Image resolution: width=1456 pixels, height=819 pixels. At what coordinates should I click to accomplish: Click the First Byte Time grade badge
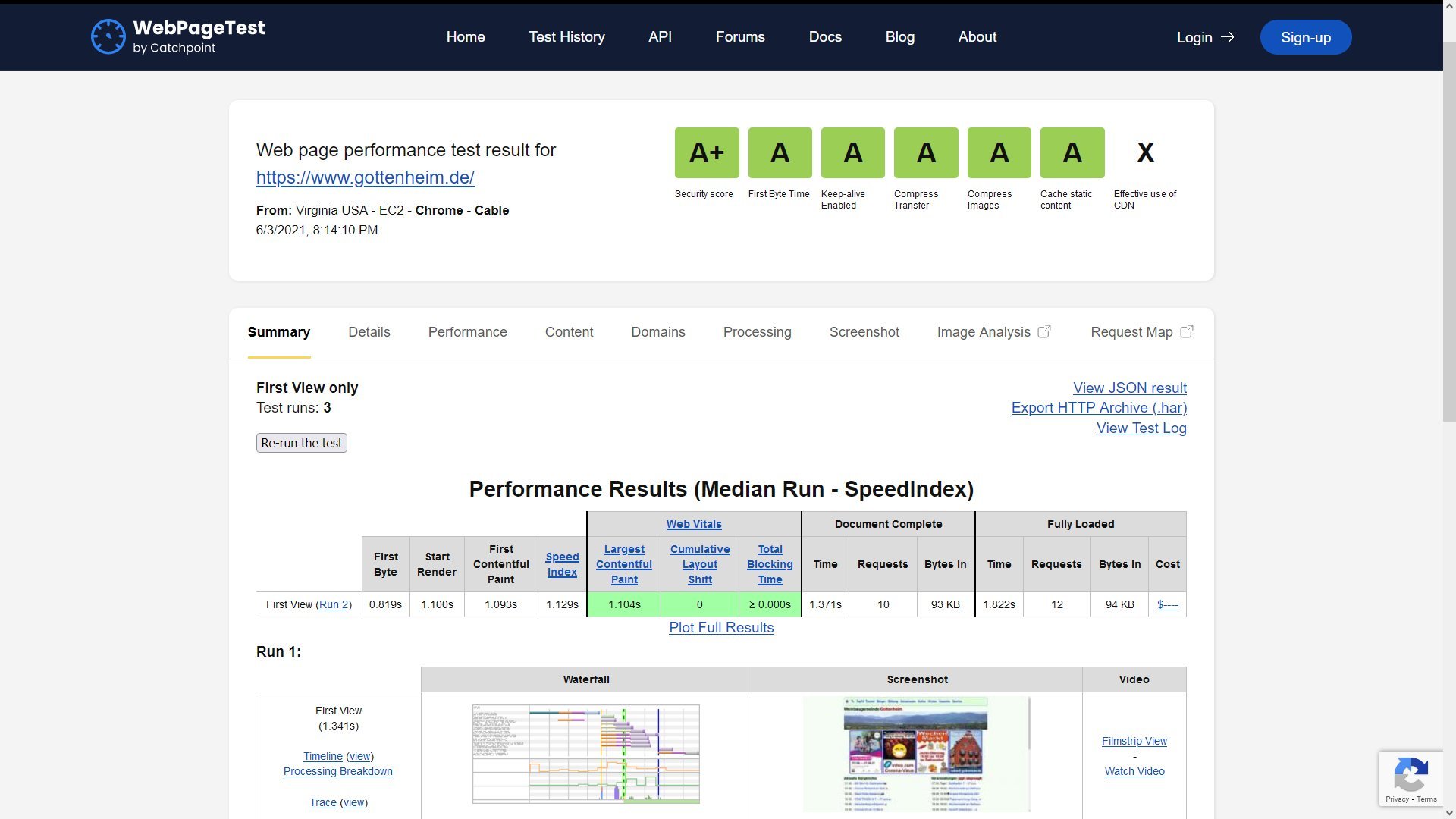[x=780, y=152]
